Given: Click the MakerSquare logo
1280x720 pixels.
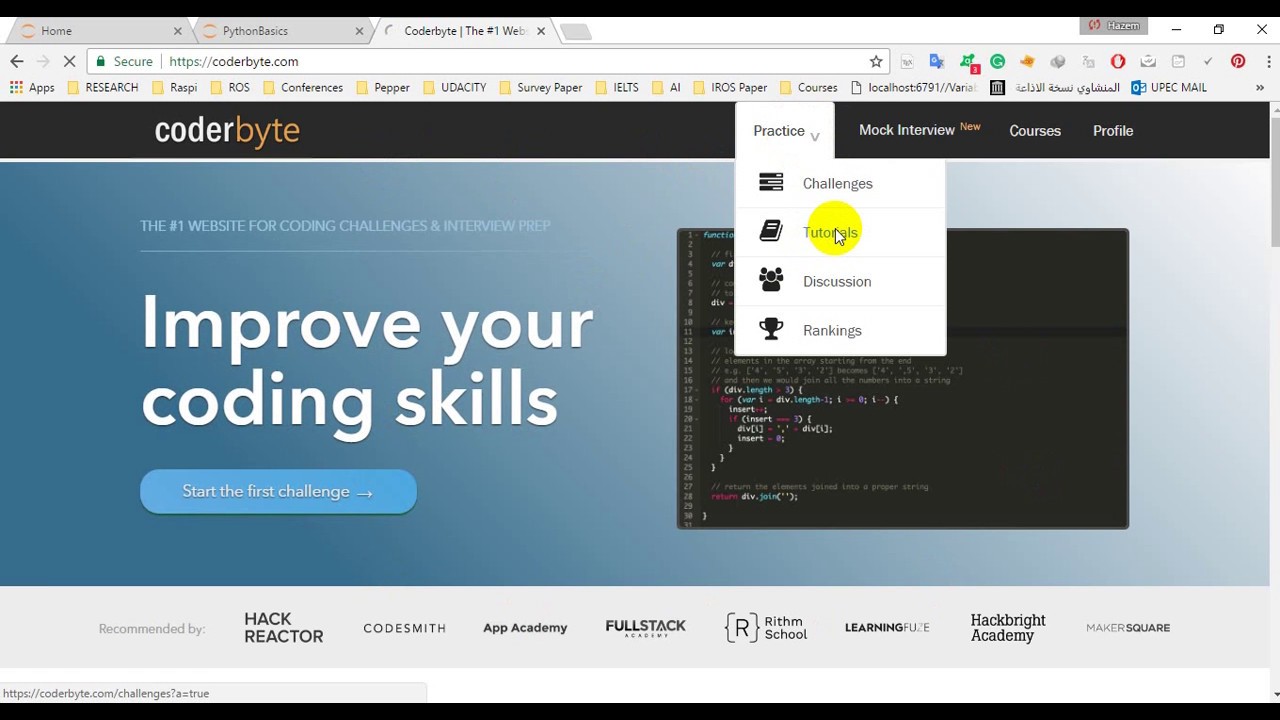Looking at the screenshot, I should [1128, 628].
